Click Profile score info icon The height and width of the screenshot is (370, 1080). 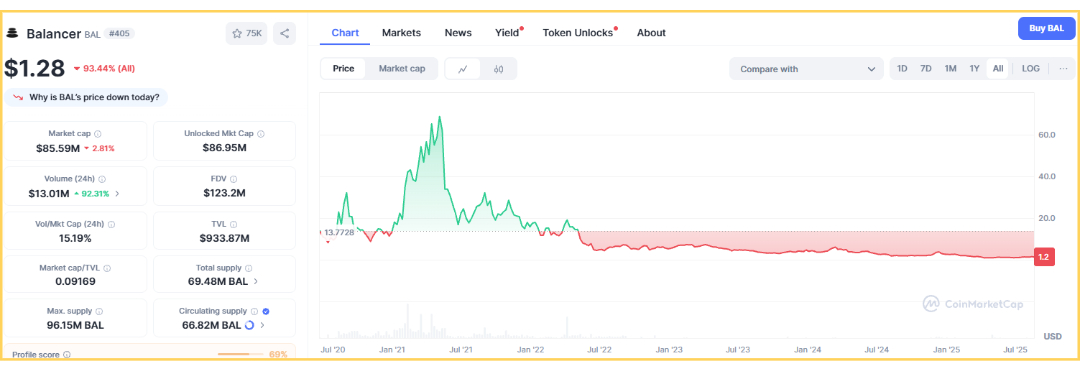tap(67, 354)
